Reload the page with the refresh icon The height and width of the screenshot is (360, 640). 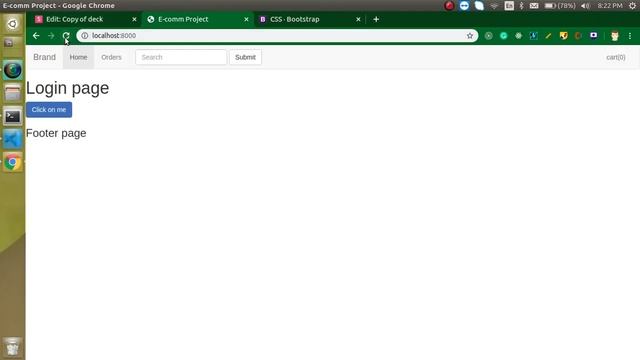click(66, 36)
